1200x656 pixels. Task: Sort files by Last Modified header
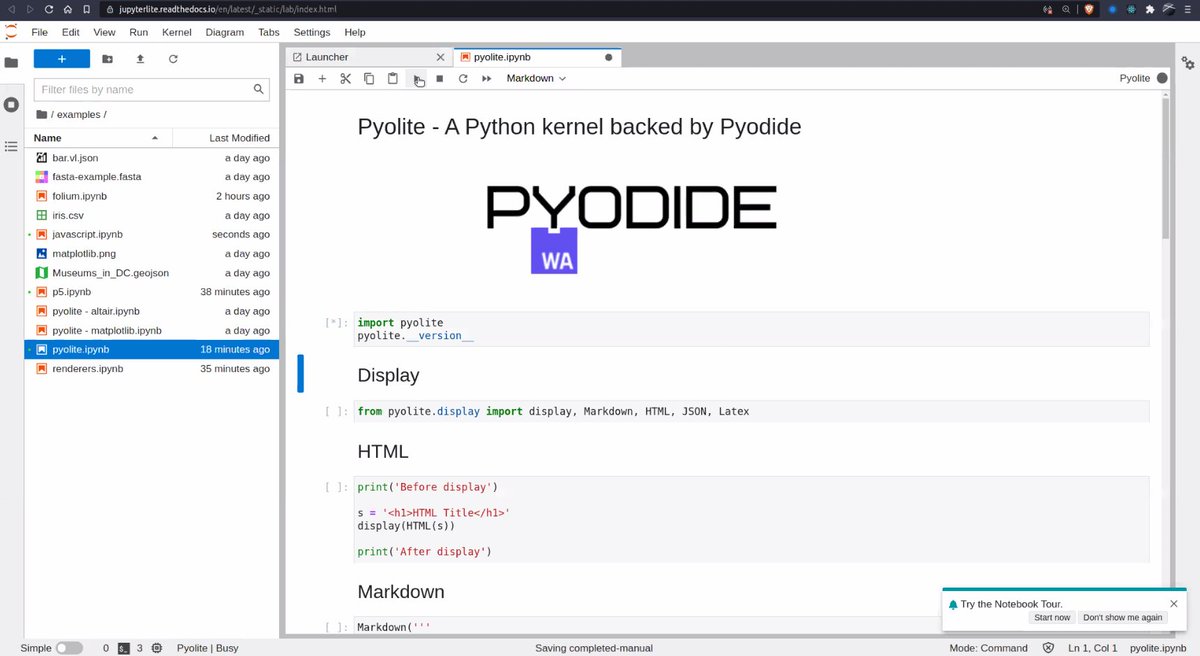(x=226, y=138)
